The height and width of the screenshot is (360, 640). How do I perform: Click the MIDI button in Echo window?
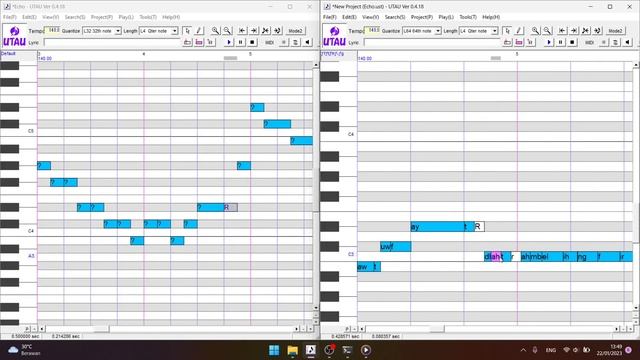point(269,42)
